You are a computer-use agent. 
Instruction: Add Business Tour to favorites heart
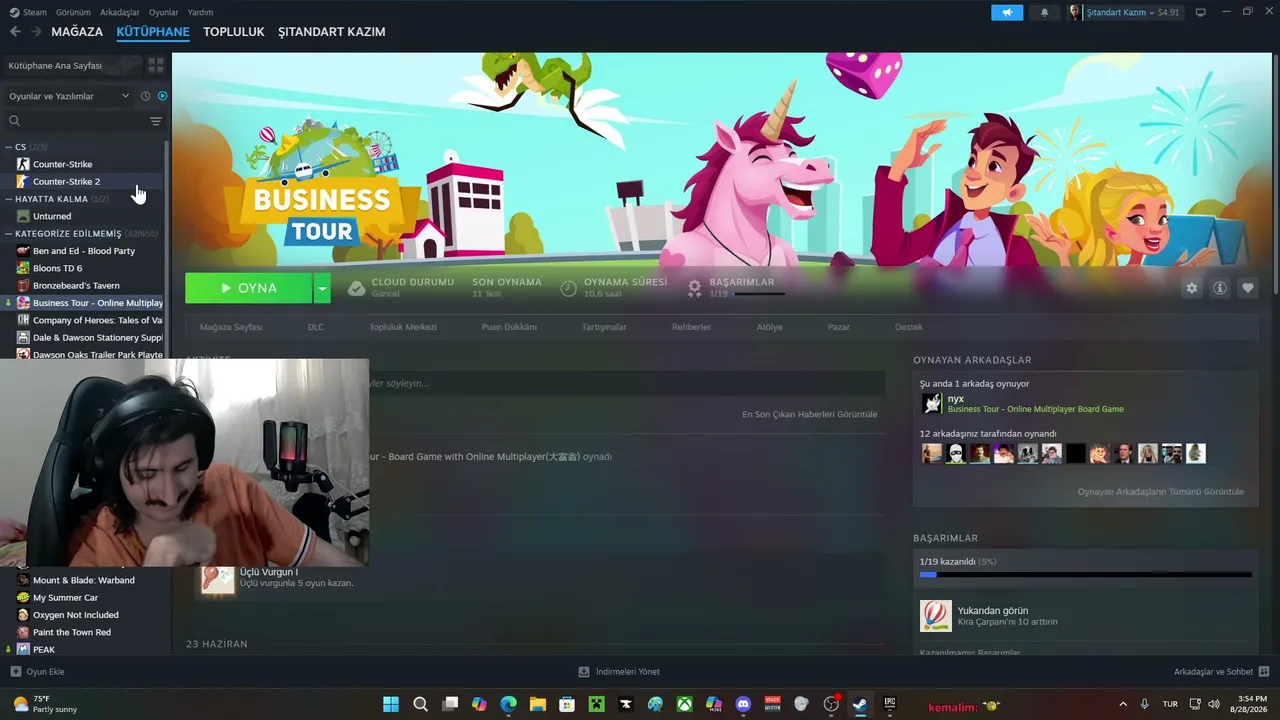[1248, 288]
